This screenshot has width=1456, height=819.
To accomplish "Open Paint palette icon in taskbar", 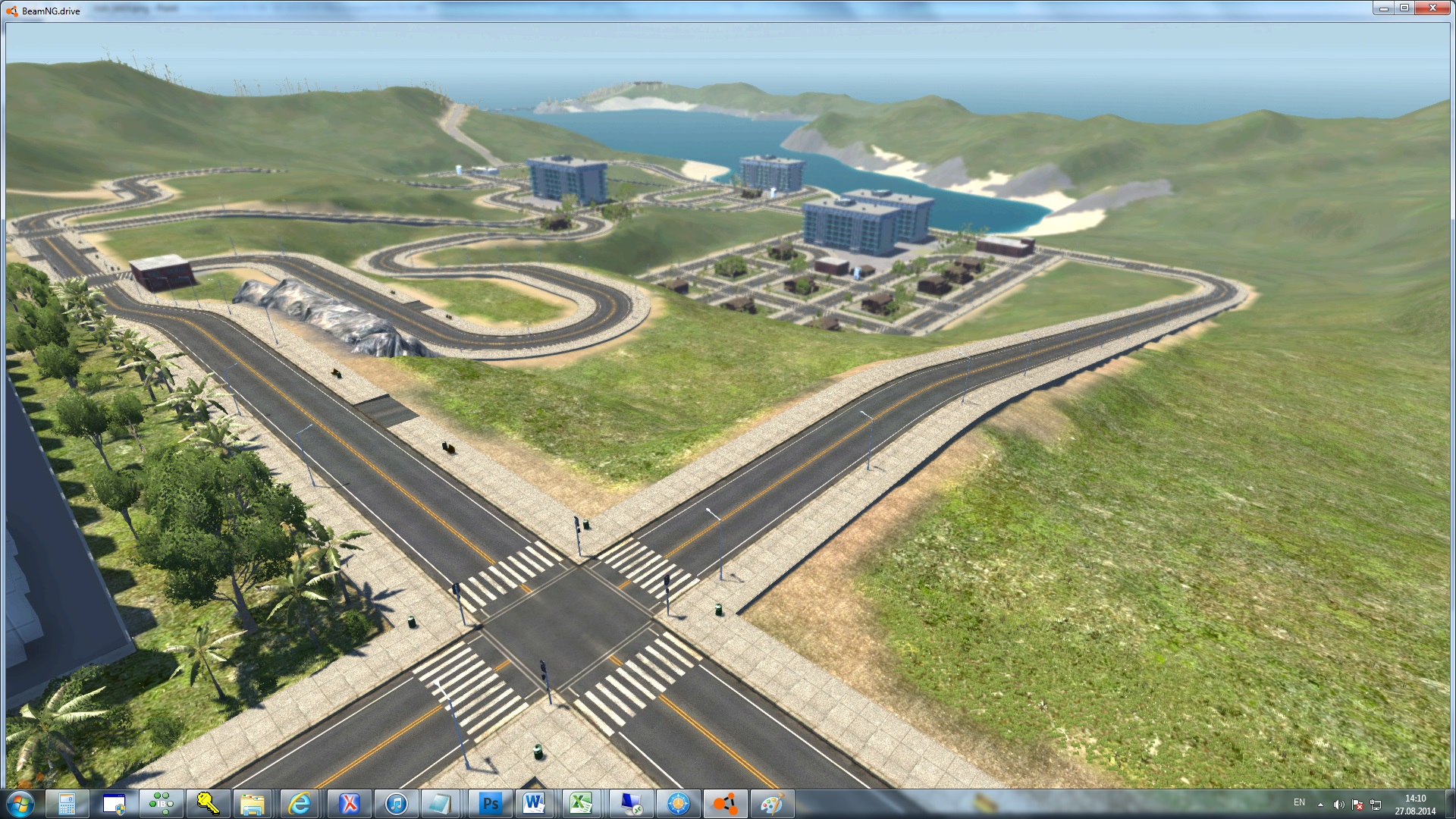I will [771, 804].
